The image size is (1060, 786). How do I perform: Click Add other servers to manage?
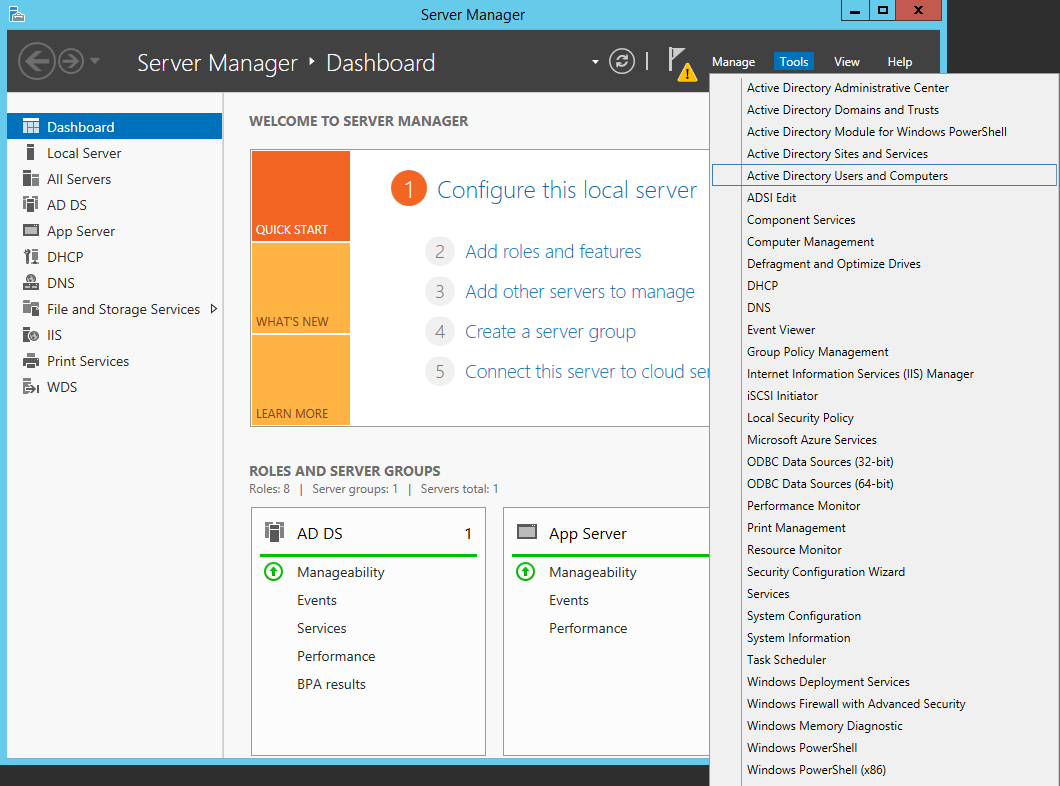pyautogui.click(x=579, y=291)
